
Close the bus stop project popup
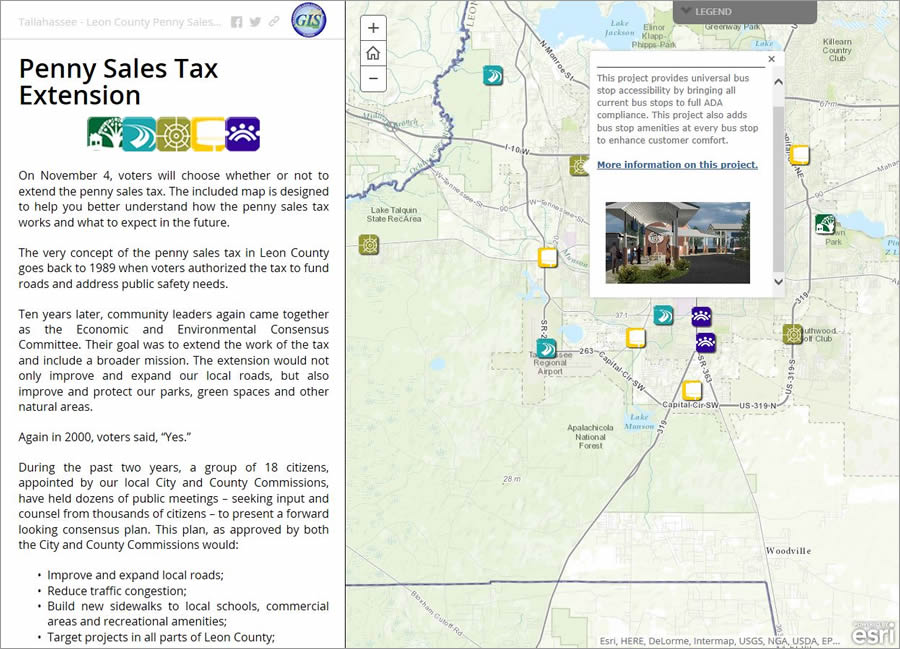point(771,59)
